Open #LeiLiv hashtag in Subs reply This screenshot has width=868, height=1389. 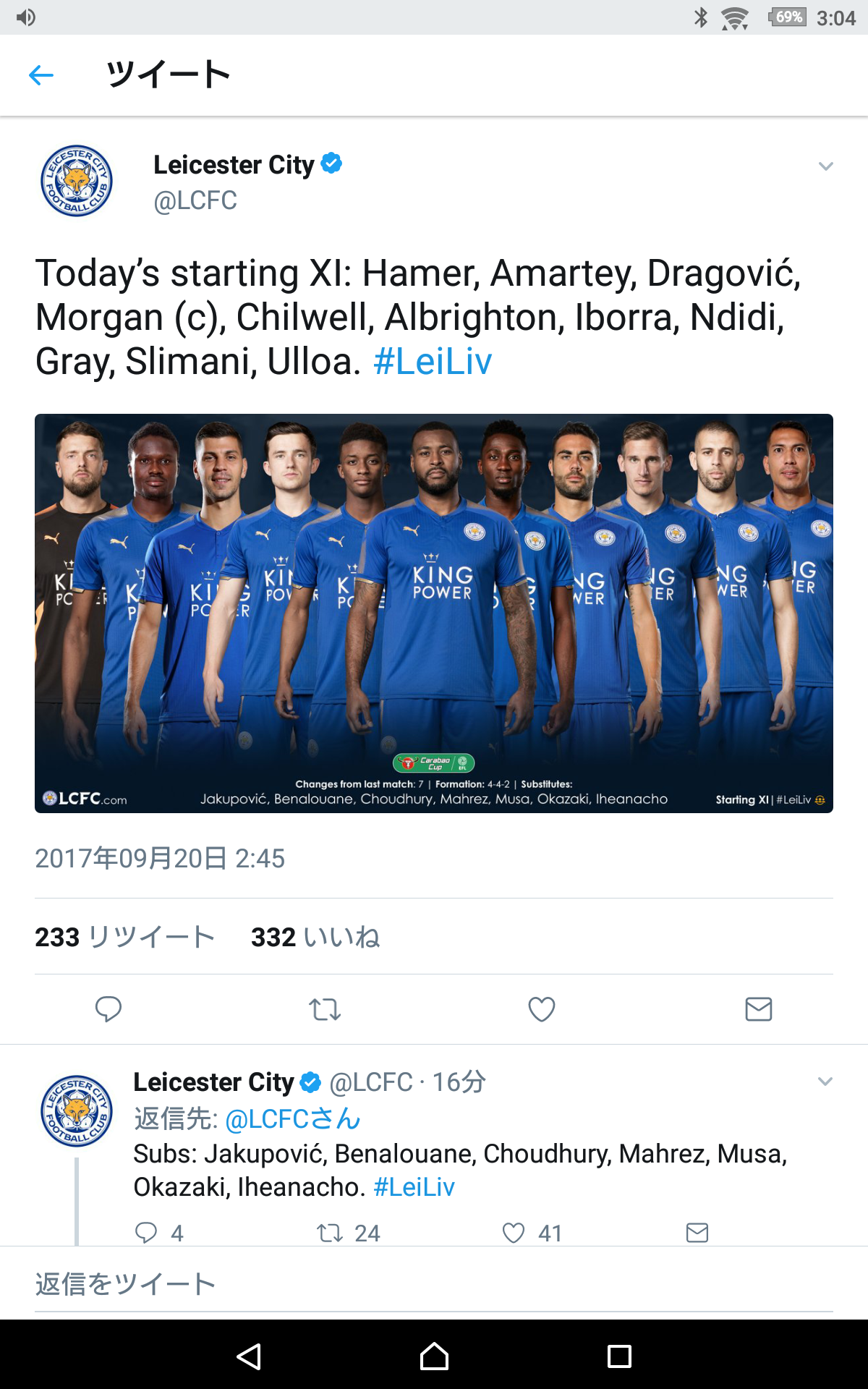tap(414, 1187)
